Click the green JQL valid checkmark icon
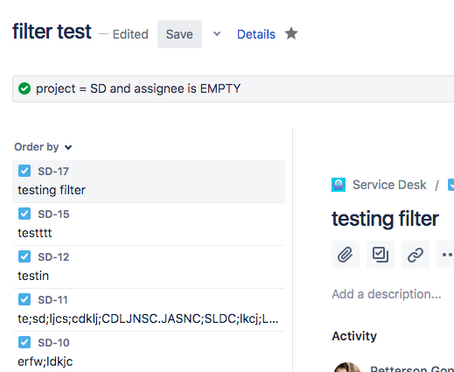This screenshot has height=372, width=454. point(24,89)
